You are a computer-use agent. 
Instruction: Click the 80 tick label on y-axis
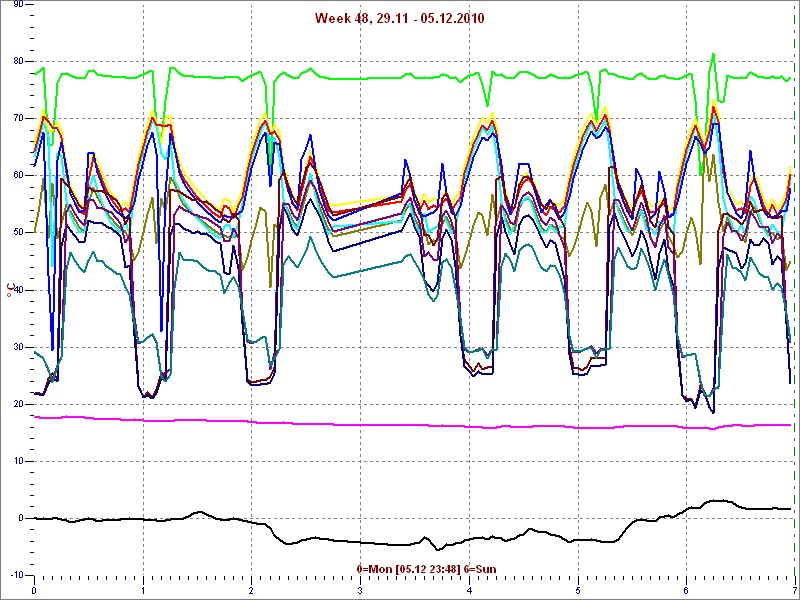[17, 61]
